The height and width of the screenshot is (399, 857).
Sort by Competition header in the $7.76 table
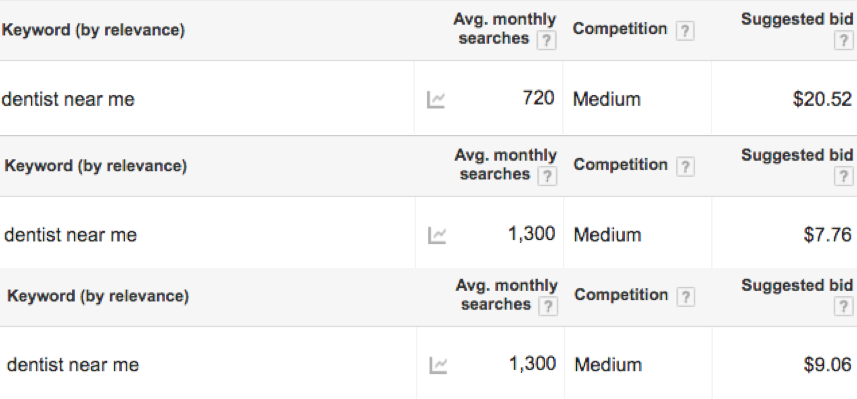coord(620,165)
